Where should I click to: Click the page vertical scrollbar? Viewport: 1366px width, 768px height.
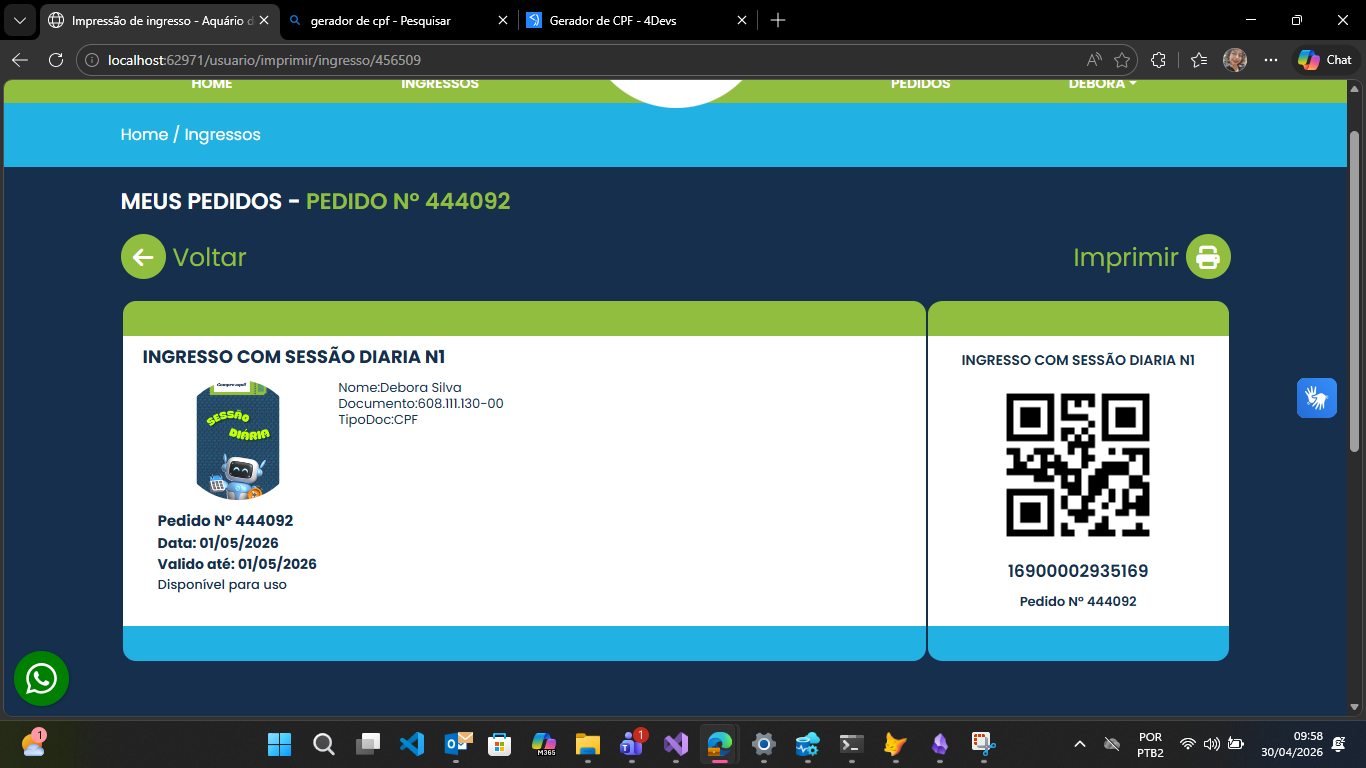(x=1355, y=290)
